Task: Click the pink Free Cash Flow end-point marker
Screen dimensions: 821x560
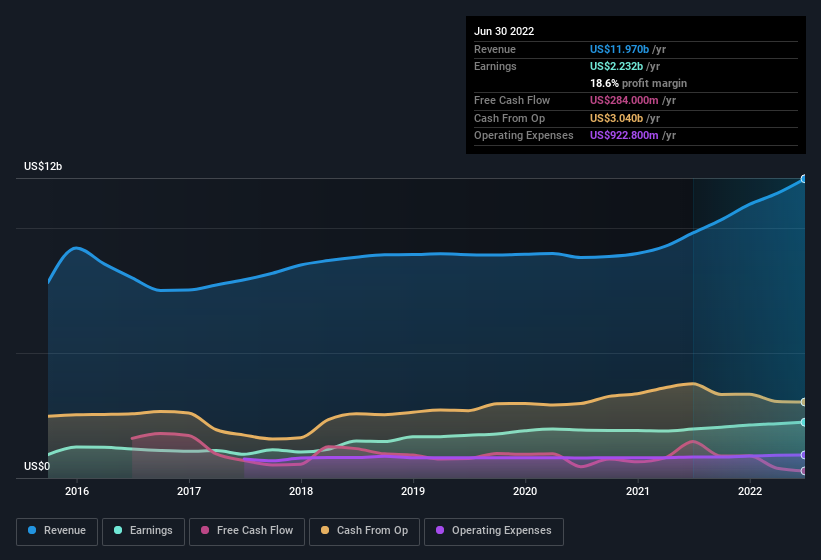Action: pos(804,471)
